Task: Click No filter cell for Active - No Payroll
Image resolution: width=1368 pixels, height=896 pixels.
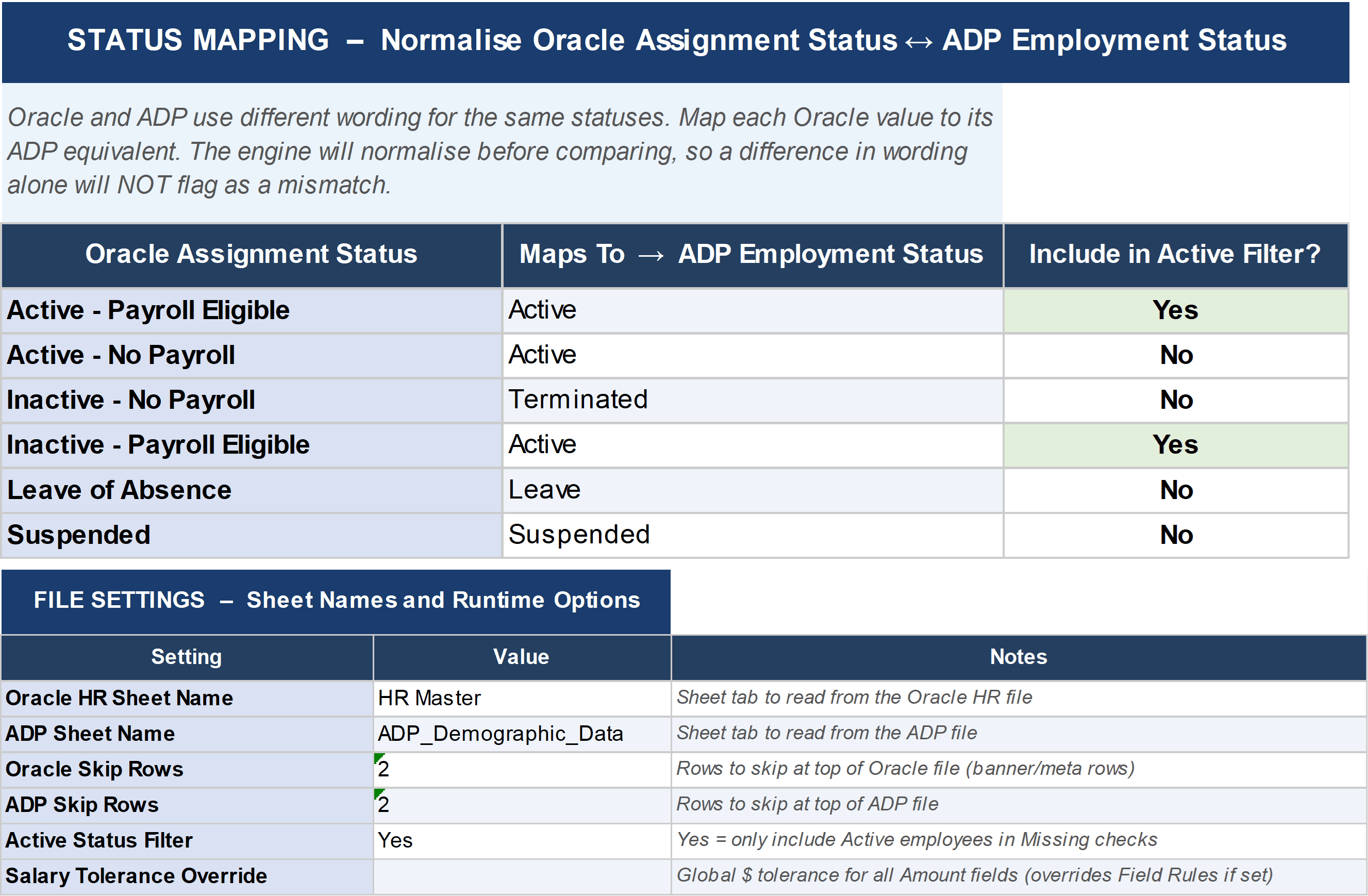Action: click(1175, 356)
